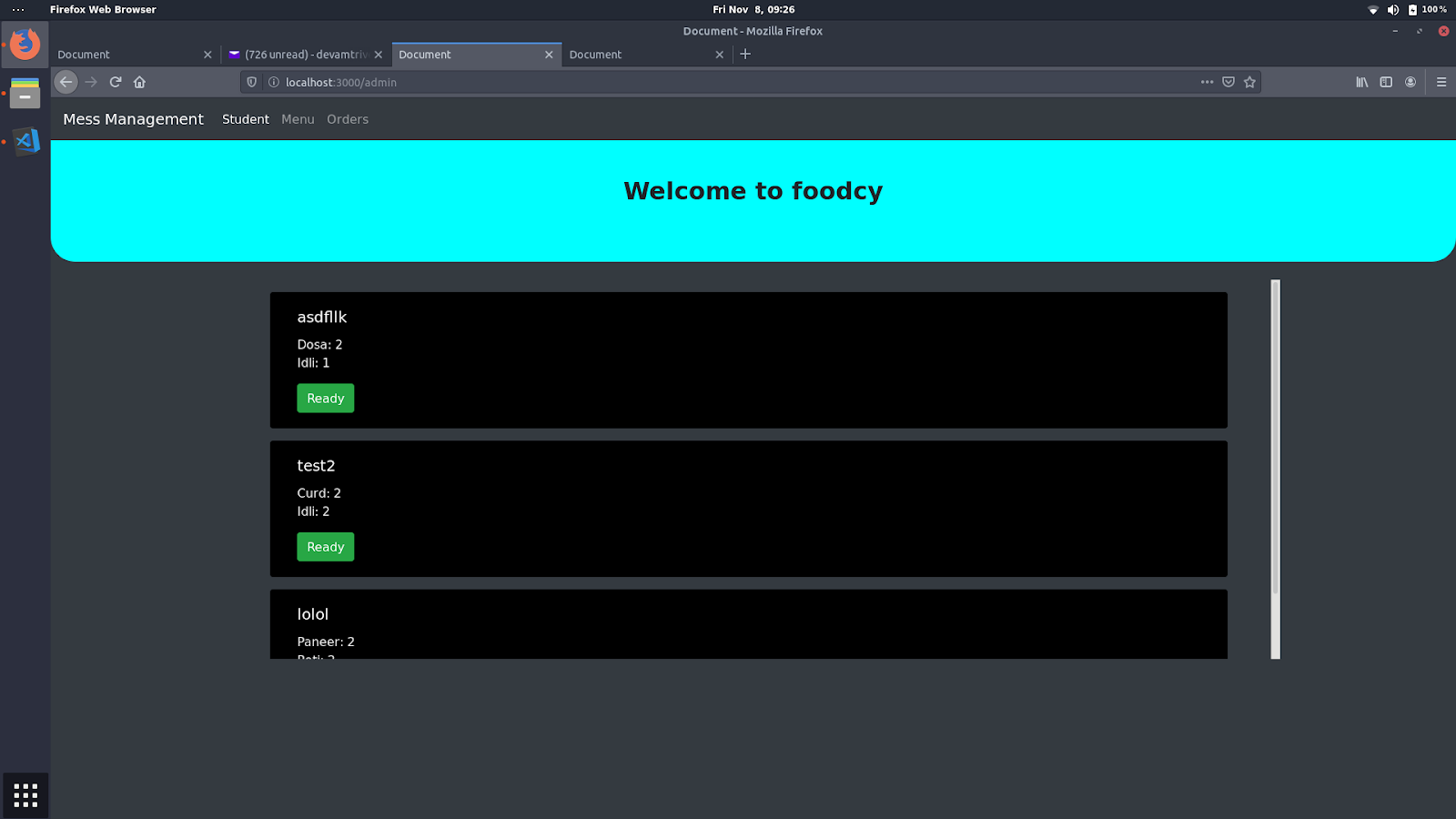This screenshot has height=819, width=1456.
Task: Go back to the previous page
Action: click(66, 82)
